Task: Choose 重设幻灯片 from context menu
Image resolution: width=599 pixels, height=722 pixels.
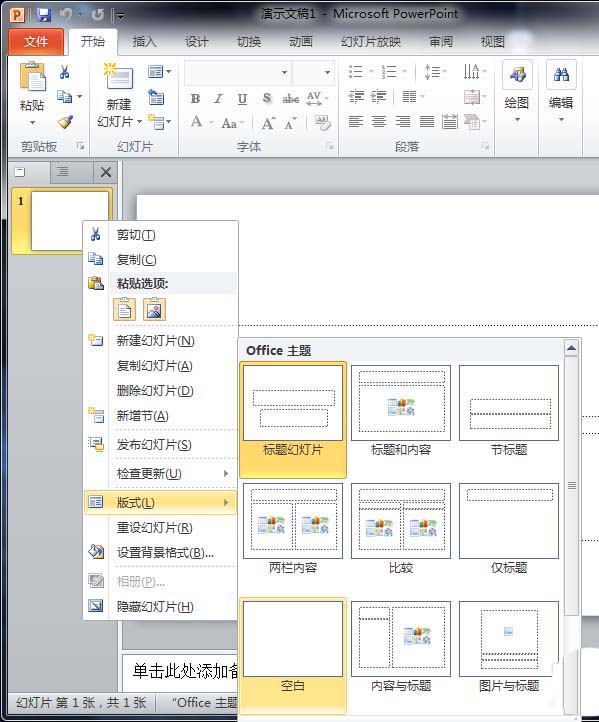Action: [160, 527]
